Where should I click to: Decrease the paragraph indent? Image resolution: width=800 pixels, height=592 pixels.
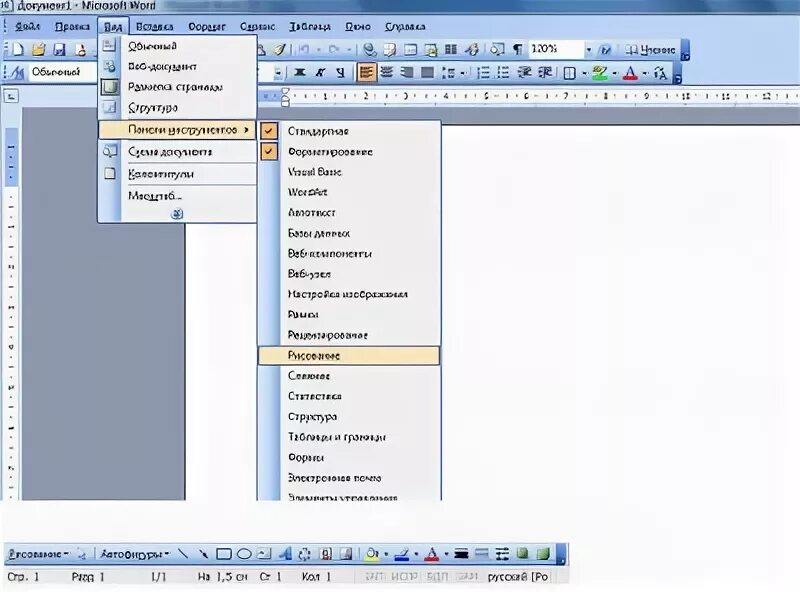pos(524,73)
